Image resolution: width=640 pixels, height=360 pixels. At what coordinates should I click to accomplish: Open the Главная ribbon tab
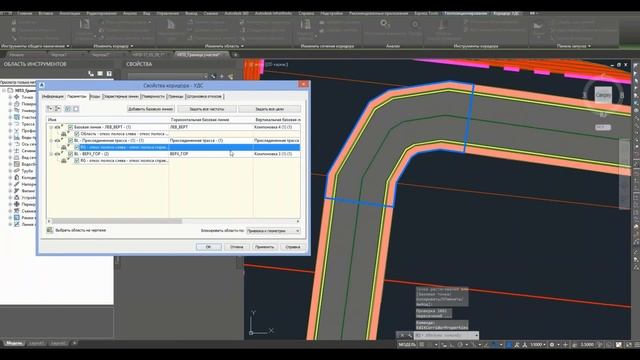point(24,13)
